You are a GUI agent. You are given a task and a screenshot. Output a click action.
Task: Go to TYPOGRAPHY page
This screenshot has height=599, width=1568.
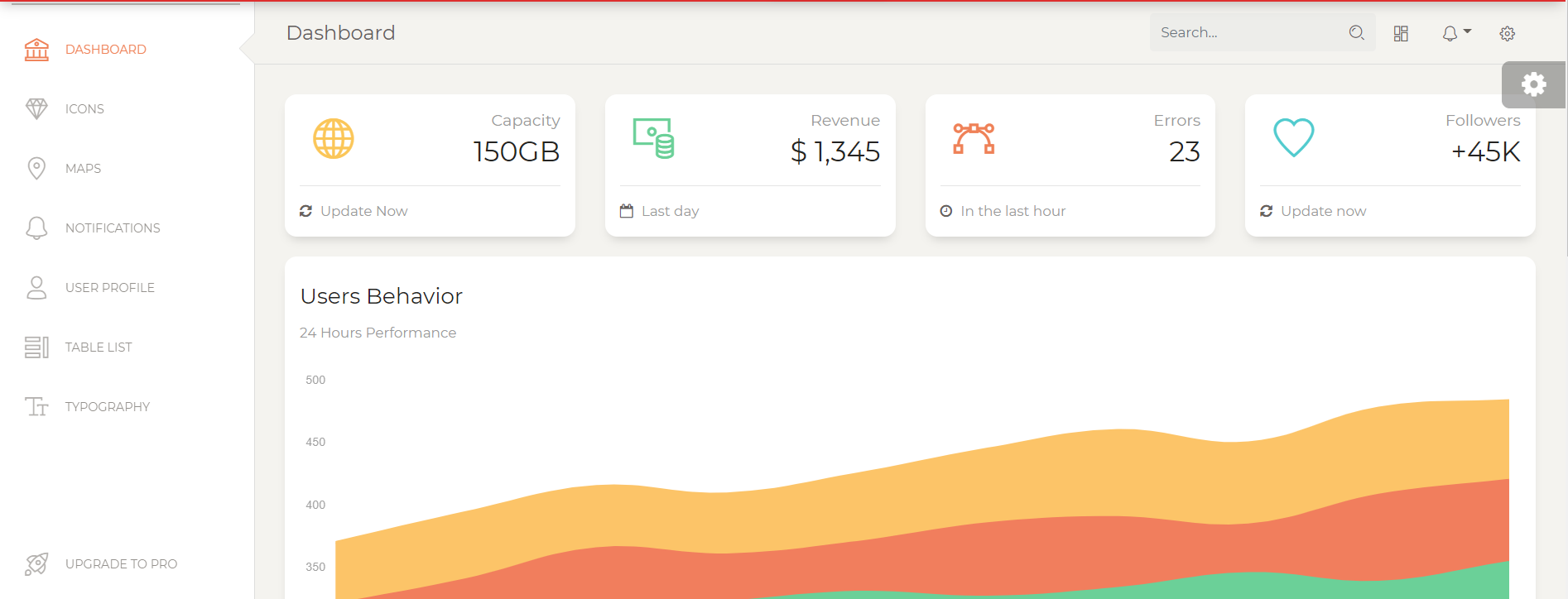(127, 407)
